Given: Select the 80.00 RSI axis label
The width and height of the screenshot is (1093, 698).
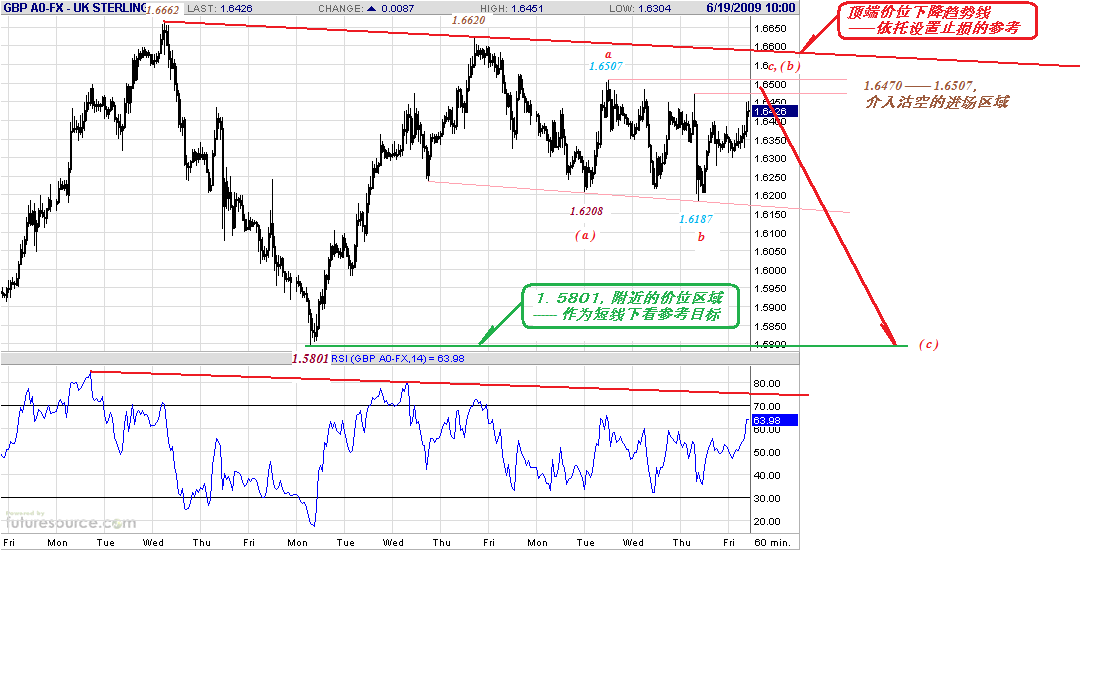Looking at the screenshot, I should 767,384.
